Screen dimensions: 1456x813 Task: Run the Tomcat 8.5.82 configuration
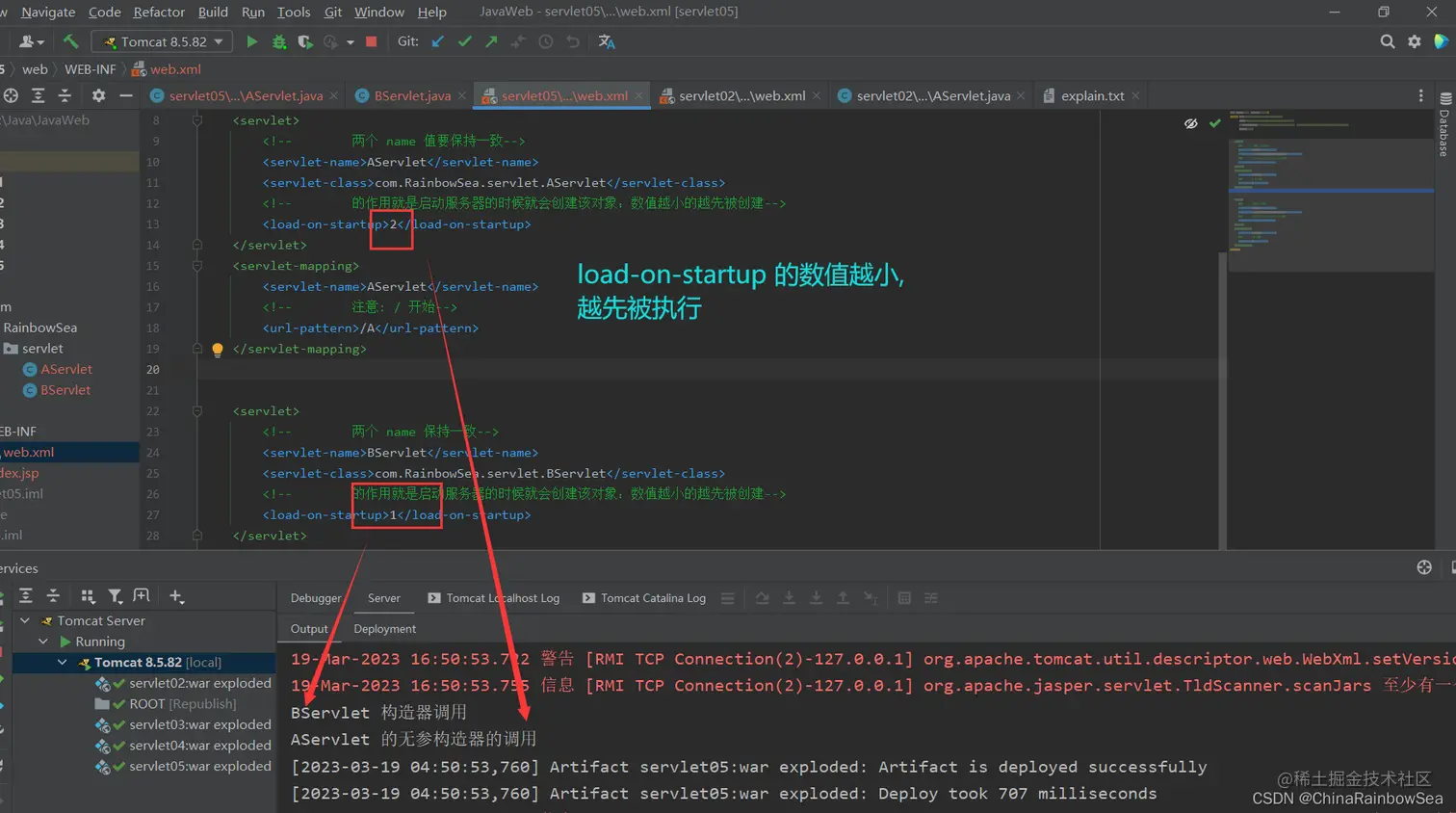(252, 41)
